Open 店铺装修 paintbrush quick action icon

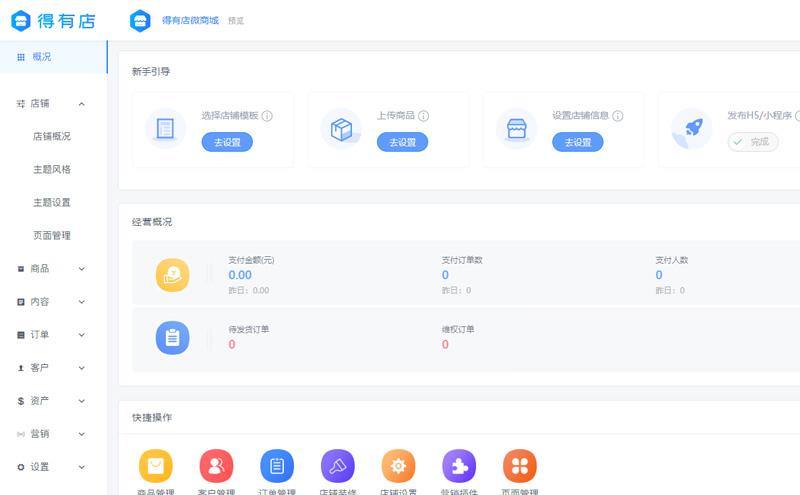[338, 466]
